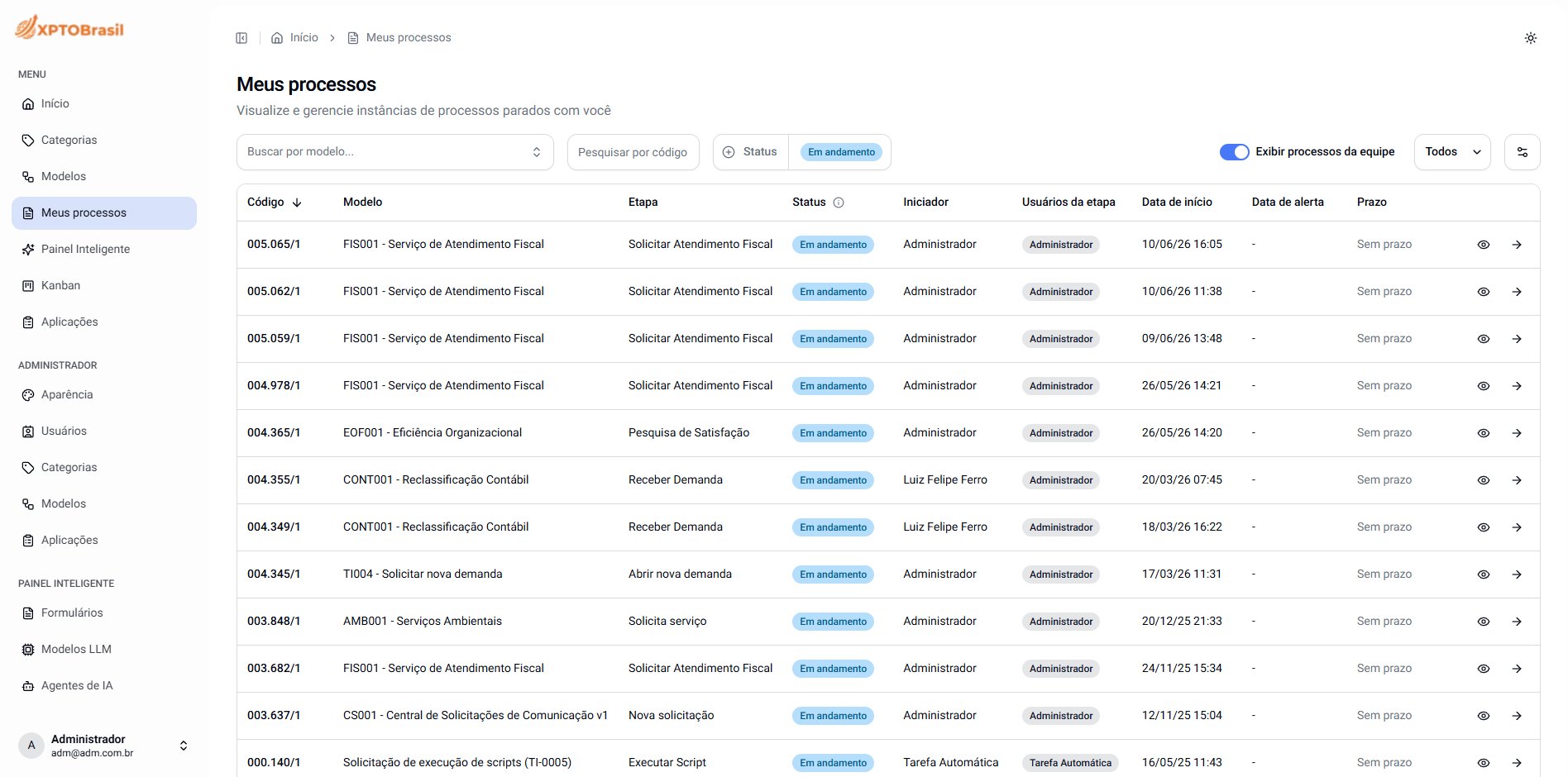Switch theme with the sun icon
Image resolution: width=1568 pixels, height=777 pixels.
click(x=1531, y=38)
